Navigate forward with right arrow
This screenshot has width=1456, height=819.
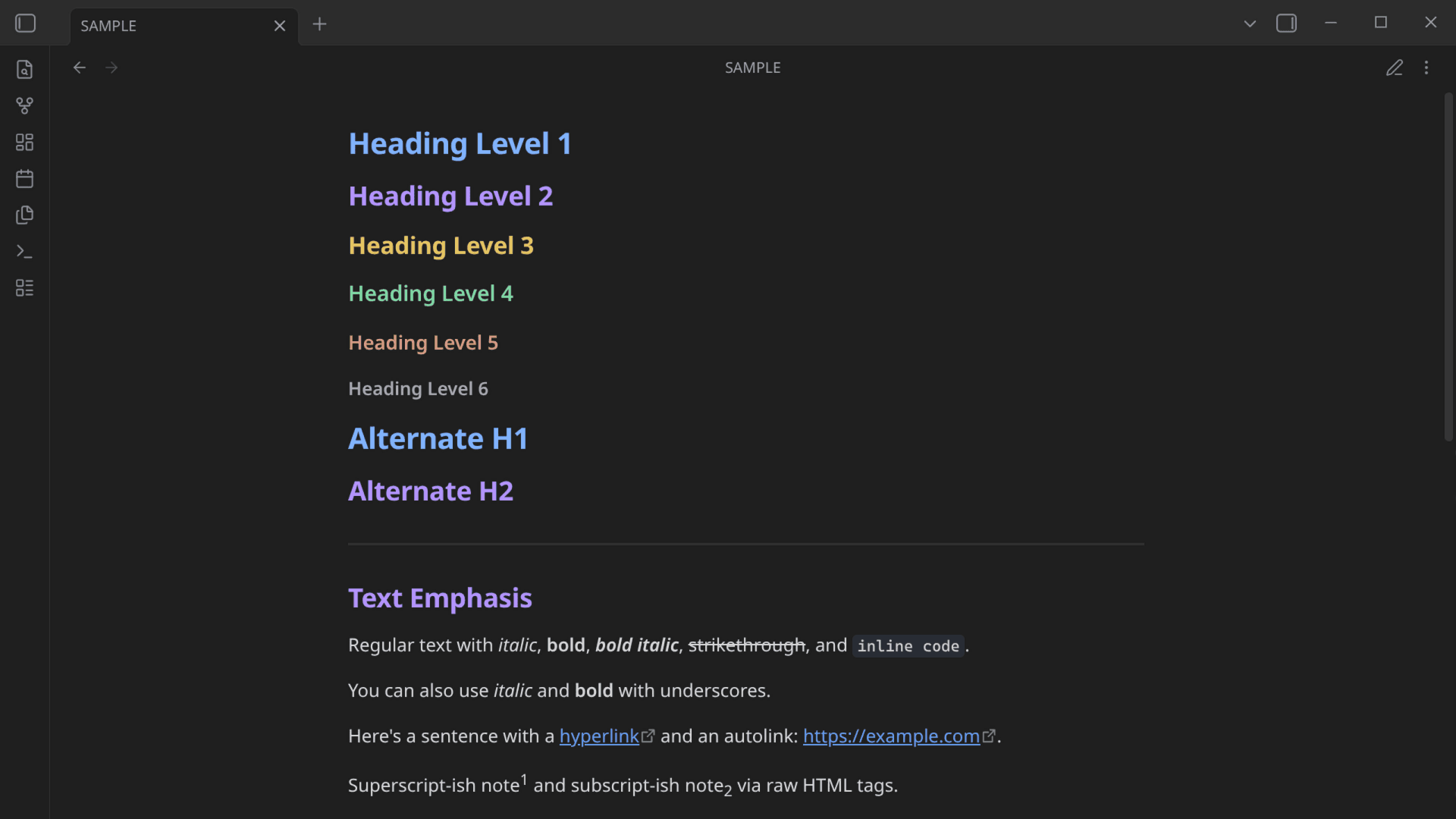[111, 67]
